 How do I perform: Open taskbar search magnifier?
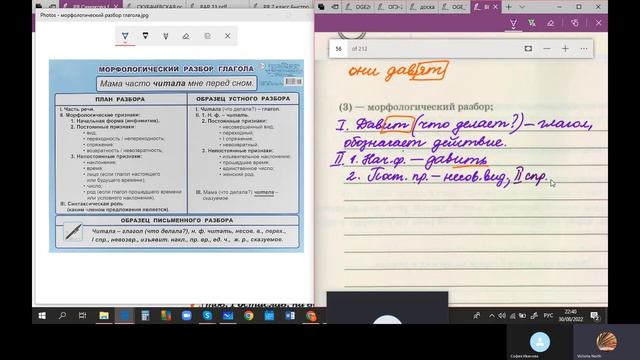click(x=62, y=316)
